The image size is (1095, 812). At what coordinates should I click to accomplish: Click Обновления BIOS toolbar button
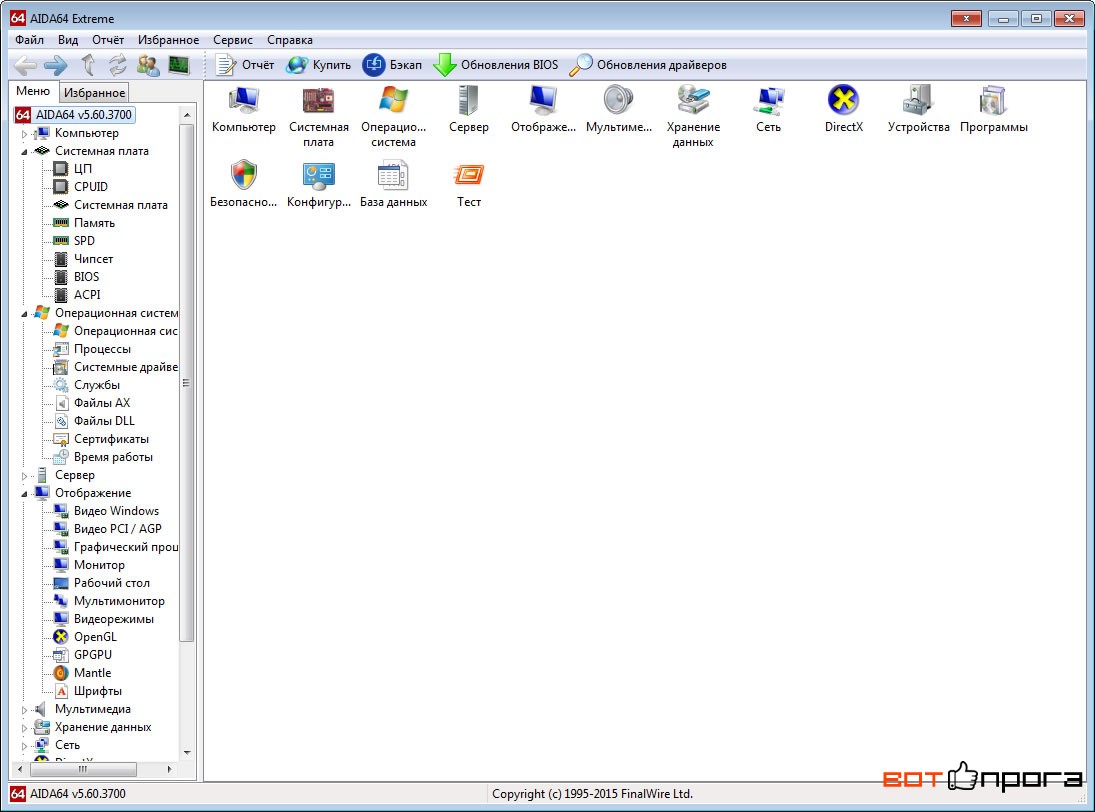(x=496, y=65)
